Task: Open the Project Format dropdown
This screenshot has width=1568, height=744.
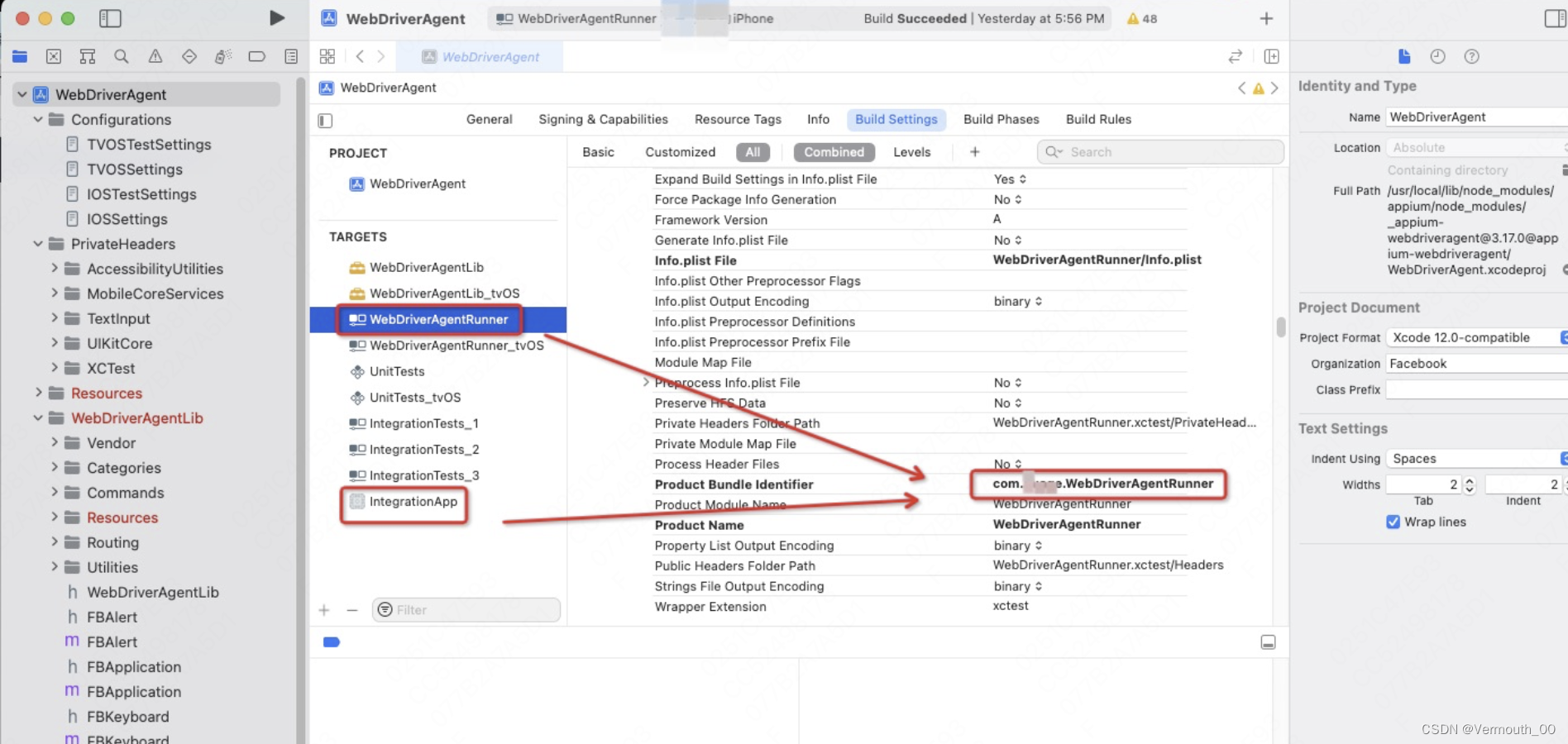Action: tap(1478, 337)
